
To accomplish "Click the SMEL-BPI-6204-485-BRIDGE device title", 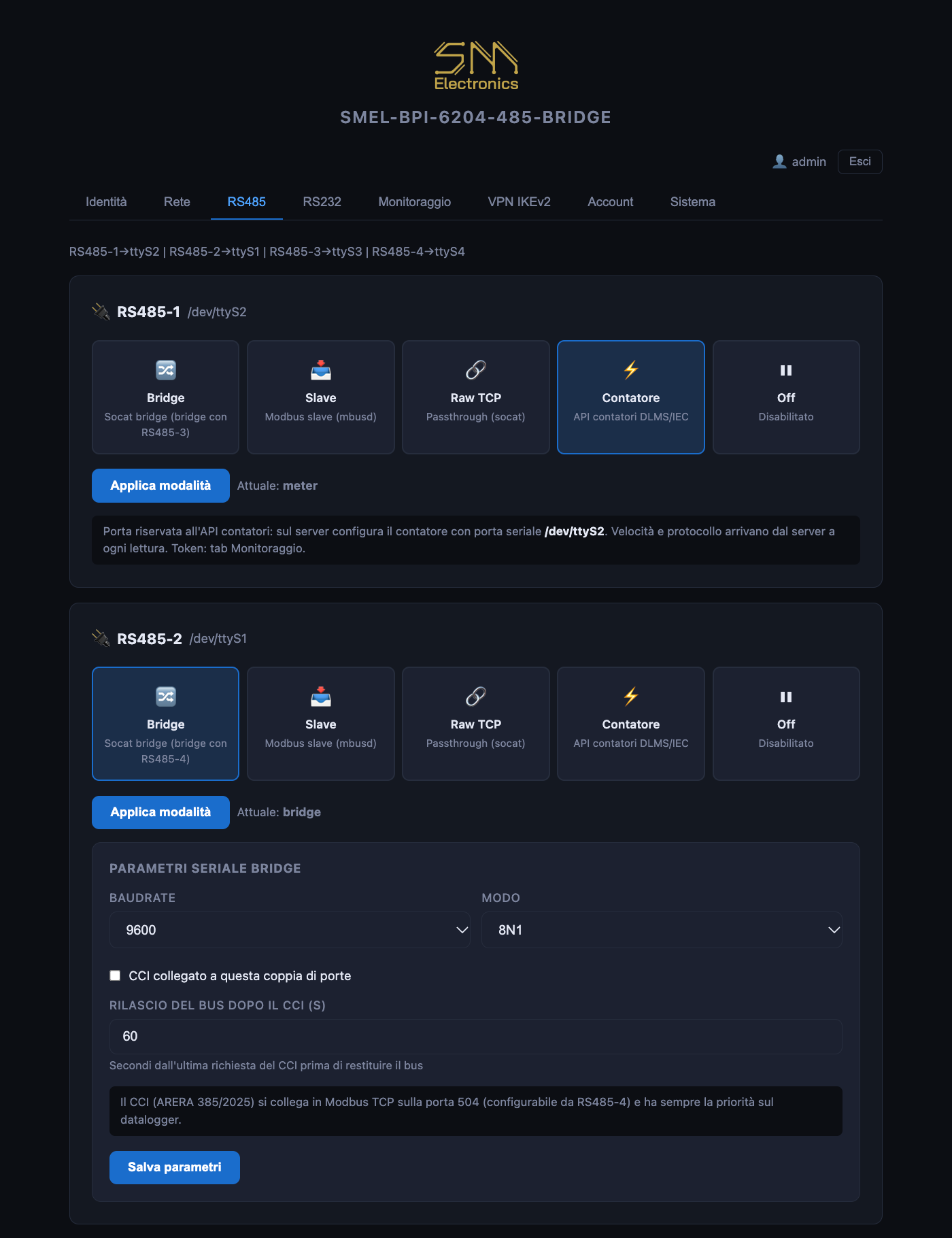I will coord(476,117).
